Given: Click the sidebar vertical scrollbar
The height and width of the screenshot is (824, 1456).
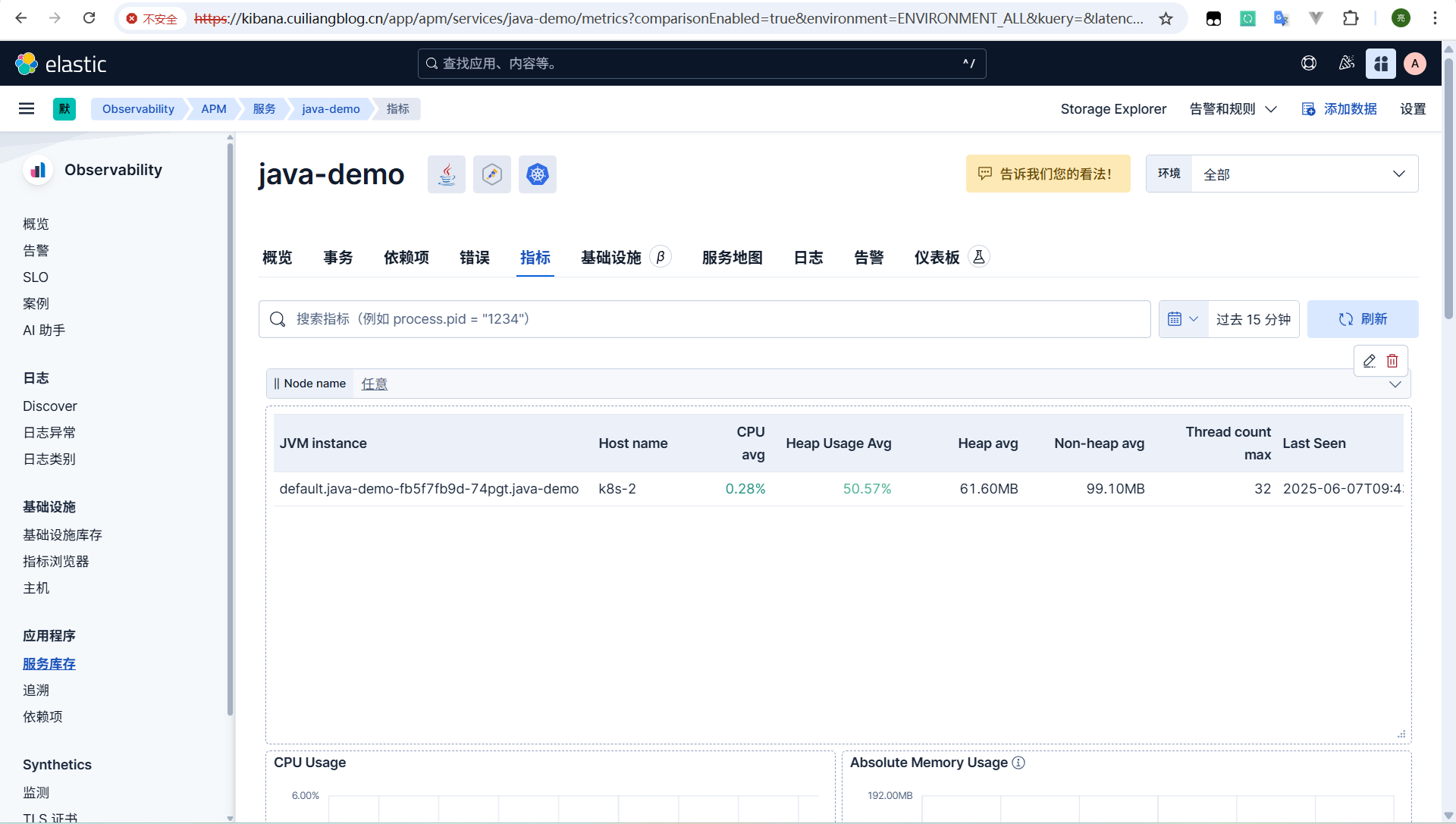Looking at the screenshot, I should click(x=230, y=428).
